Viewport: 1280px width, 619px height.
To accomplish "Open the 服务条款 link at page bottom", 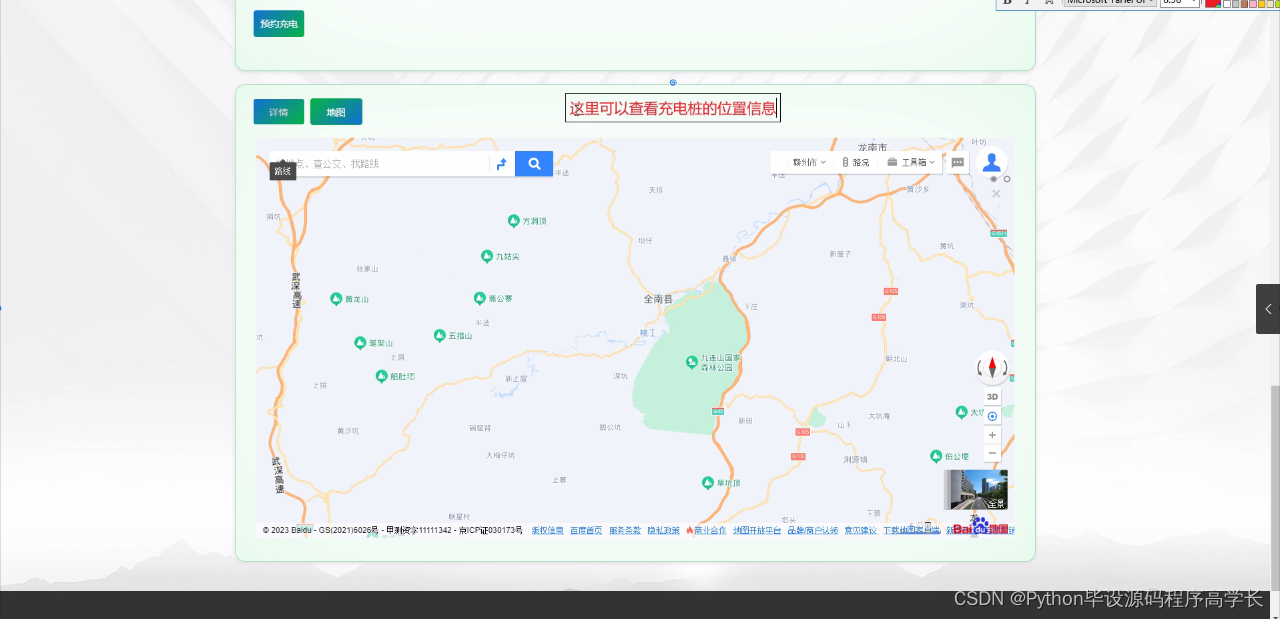I will 623,530.
